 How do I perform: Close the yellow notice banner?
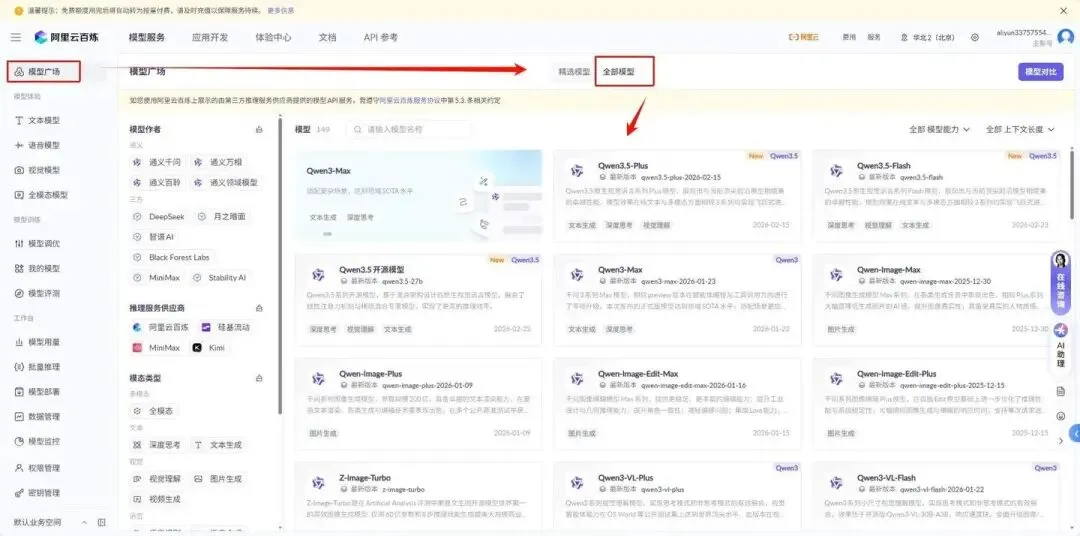coord(1063,10)
